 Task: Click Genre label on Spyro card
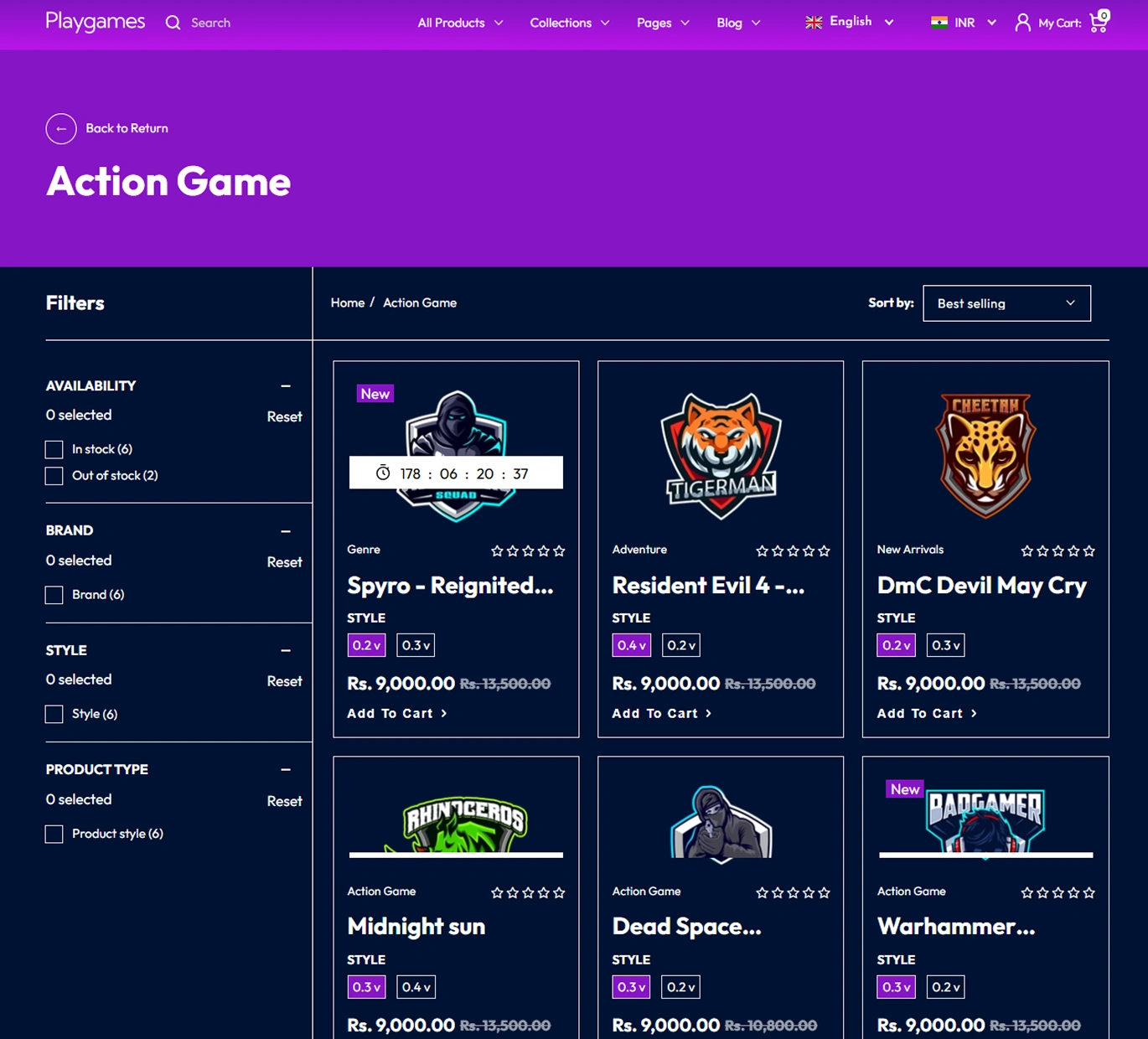pos(364,550)
